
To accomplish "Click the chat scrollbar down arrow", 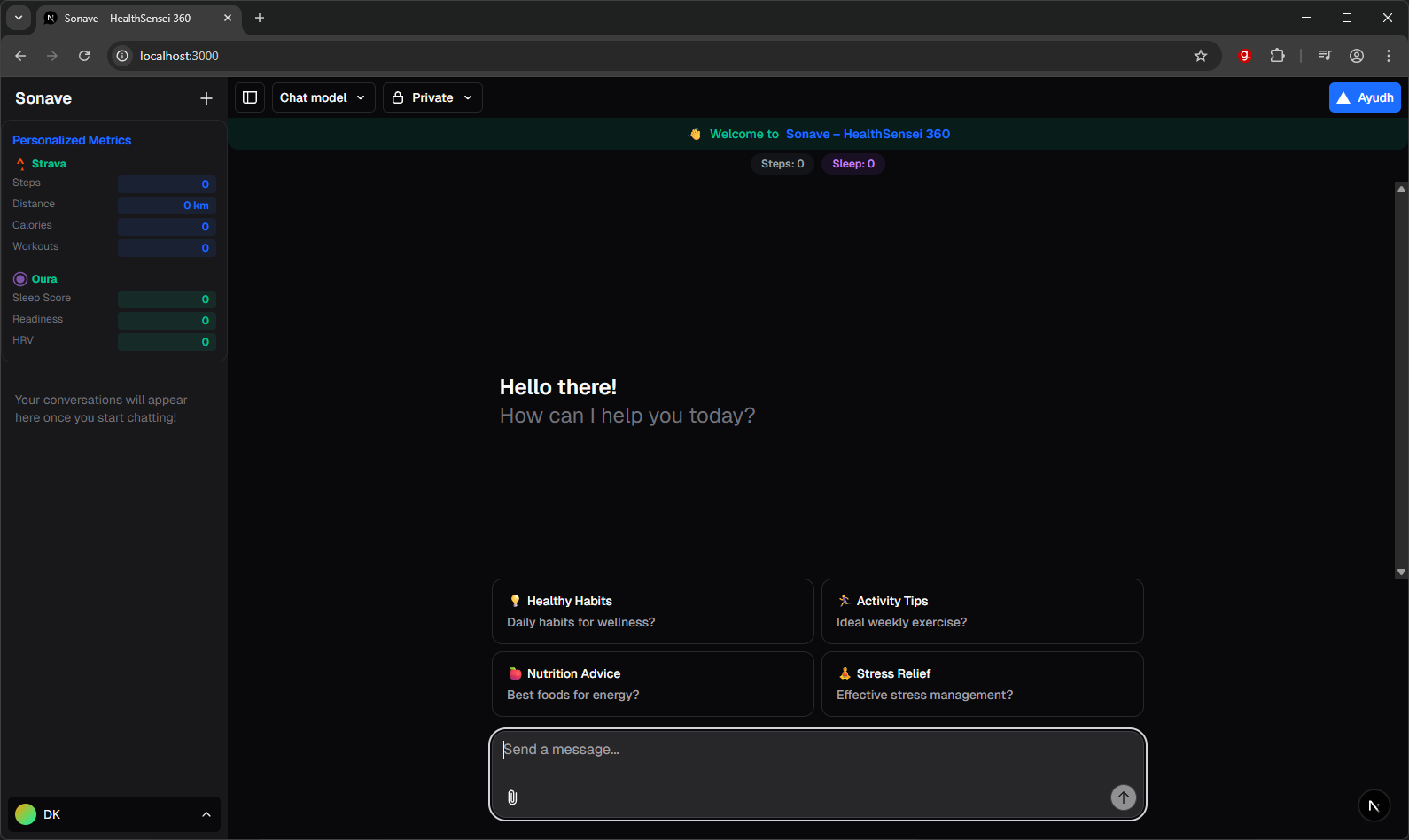I will click(1401, 572).
